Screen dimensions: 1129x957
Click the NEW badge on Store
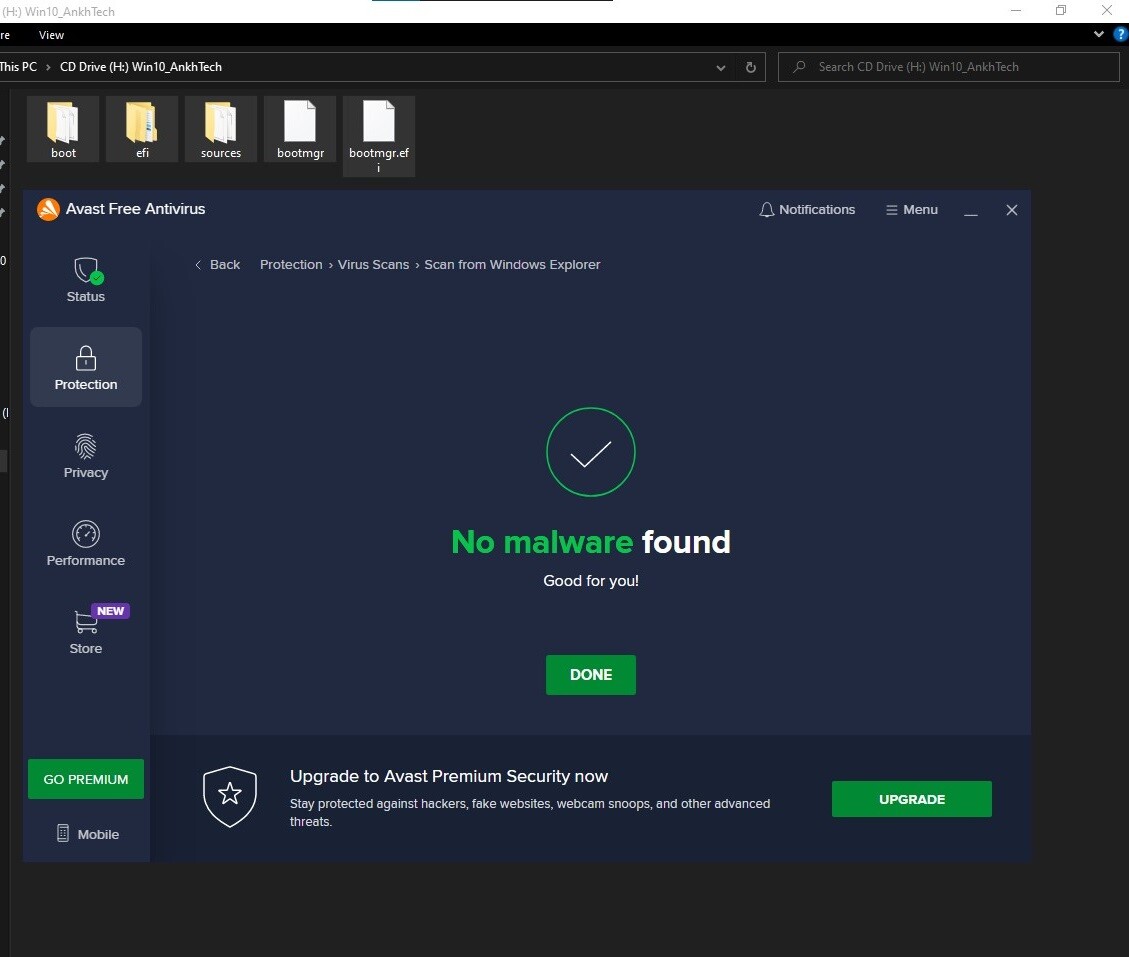point(110,611)
